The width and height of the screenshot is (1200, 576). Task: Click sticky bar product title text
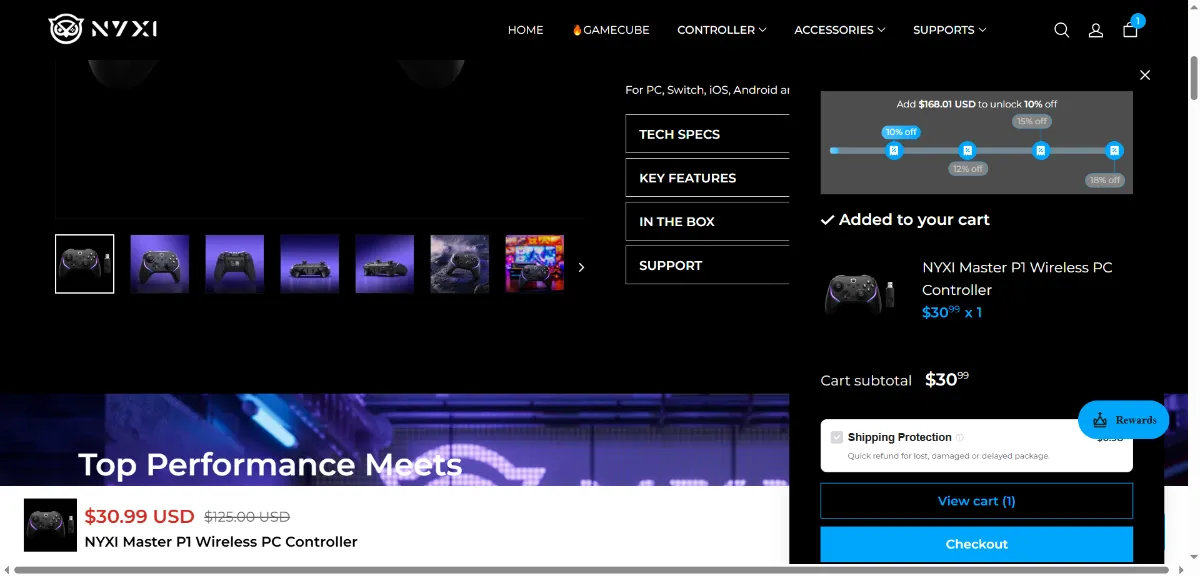coord(221,542)
